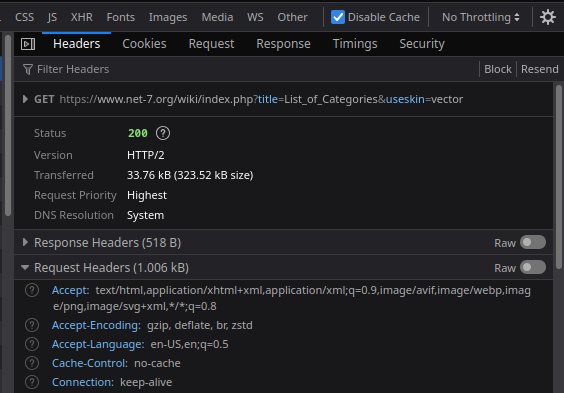This screenshot has width=564, height=393.
Task: Switch to the Cookies tab
Action: pyautogui.click(x=144, y=44)
